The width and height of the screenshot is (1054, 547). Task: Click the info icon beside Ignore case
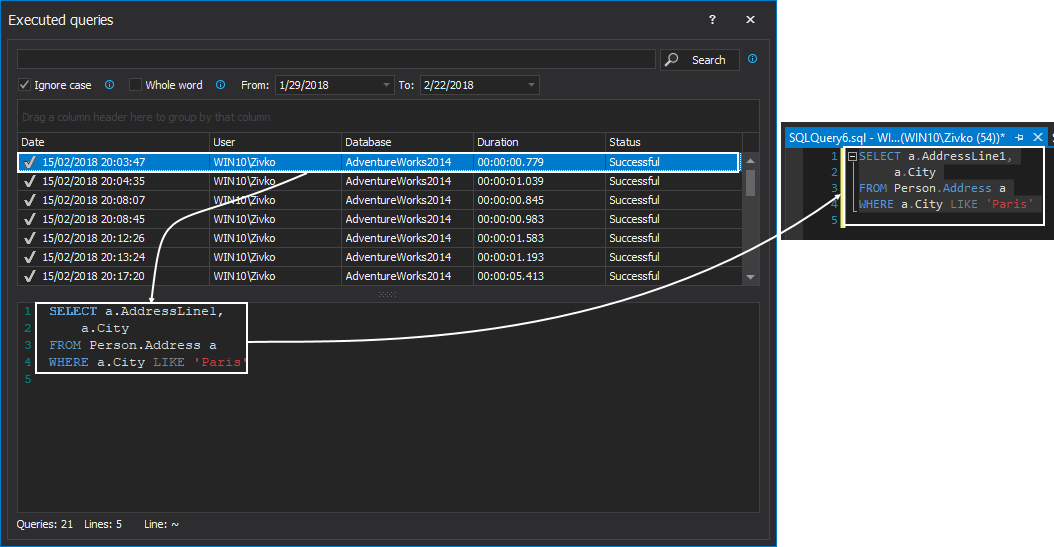[x=110, y=85]
